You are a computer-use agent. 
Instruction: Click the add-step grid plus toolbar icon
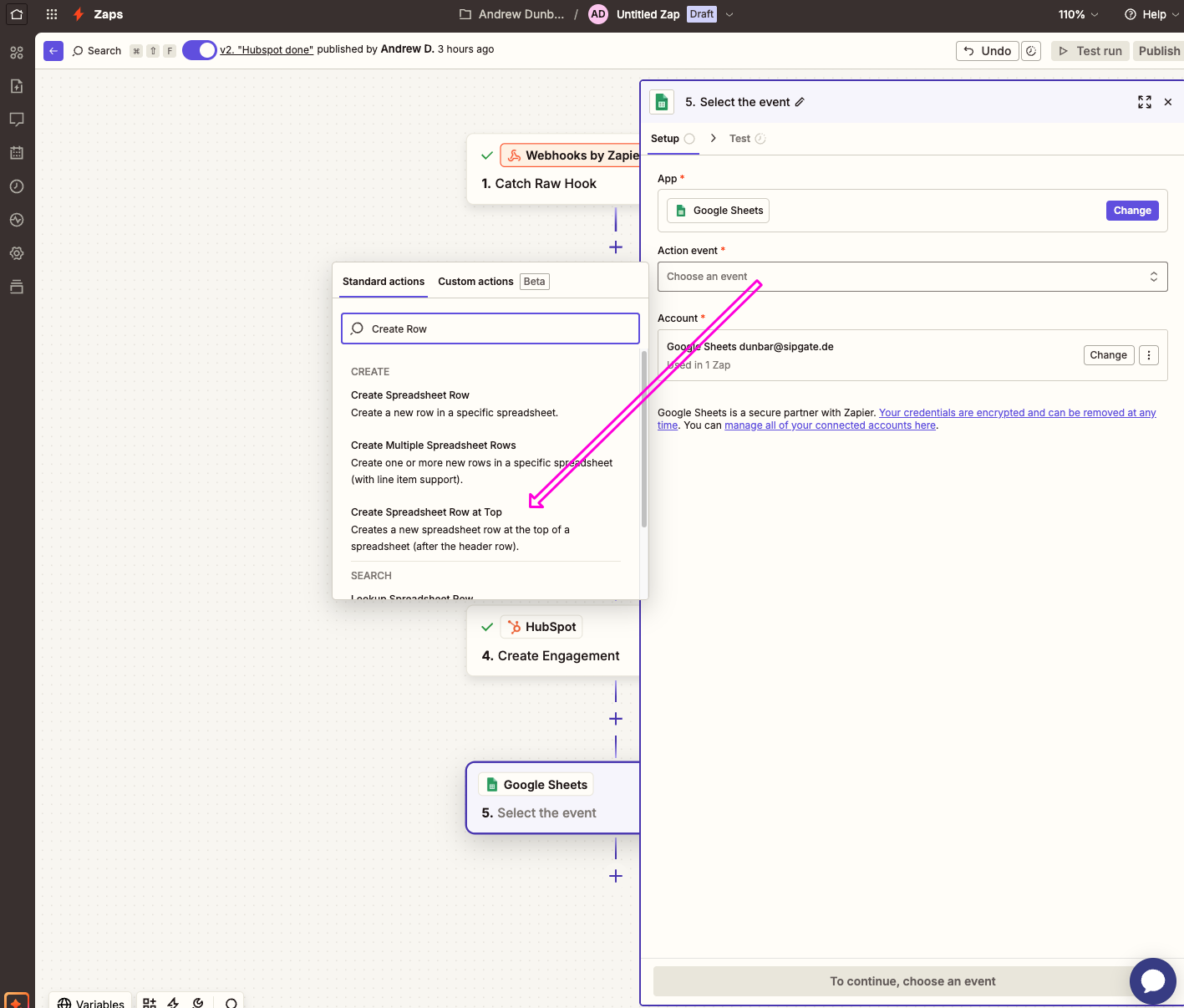pyautogui.click(x=150, y=1003)
